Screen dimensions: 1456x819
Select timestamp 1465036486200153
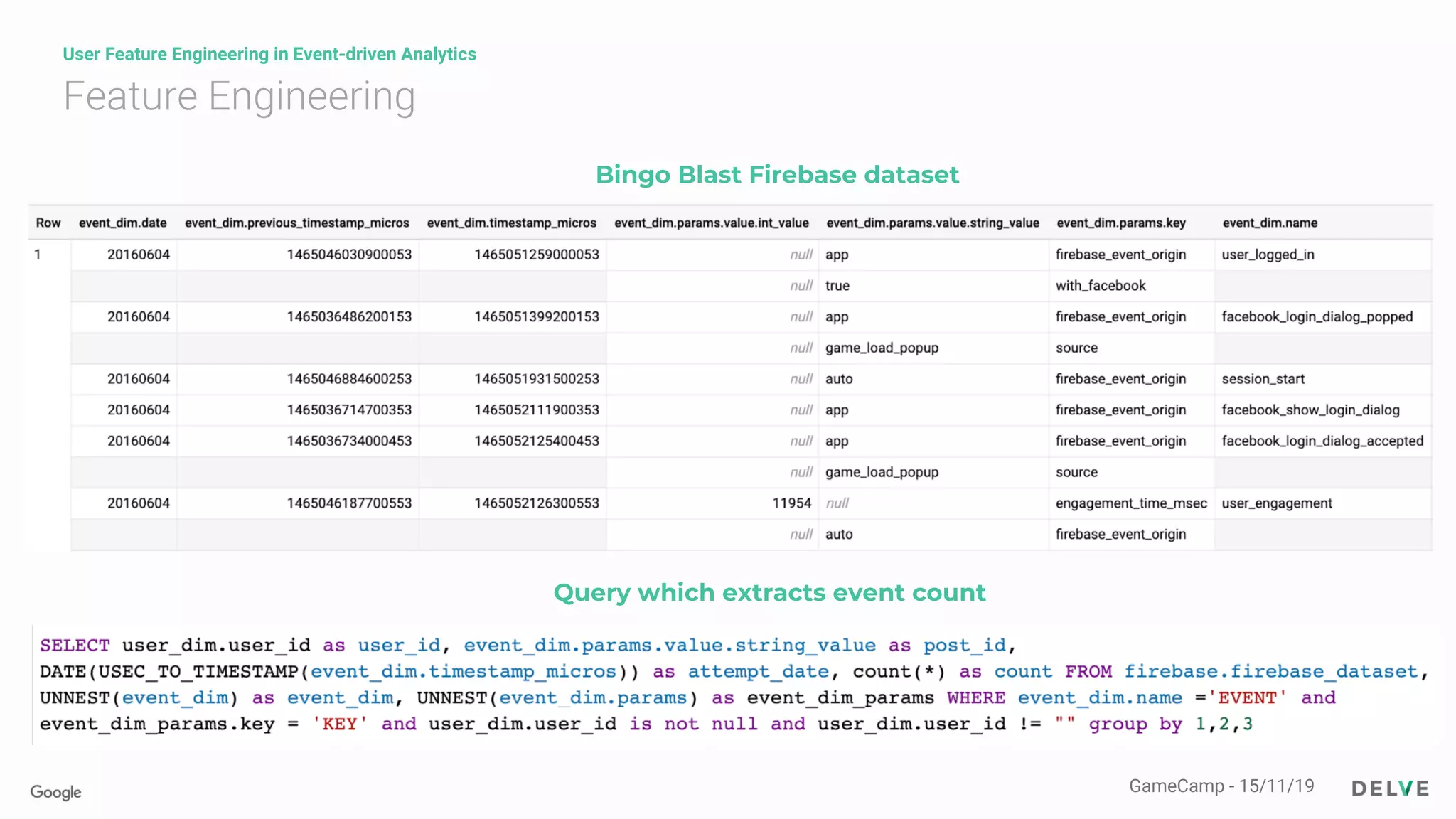349,316
